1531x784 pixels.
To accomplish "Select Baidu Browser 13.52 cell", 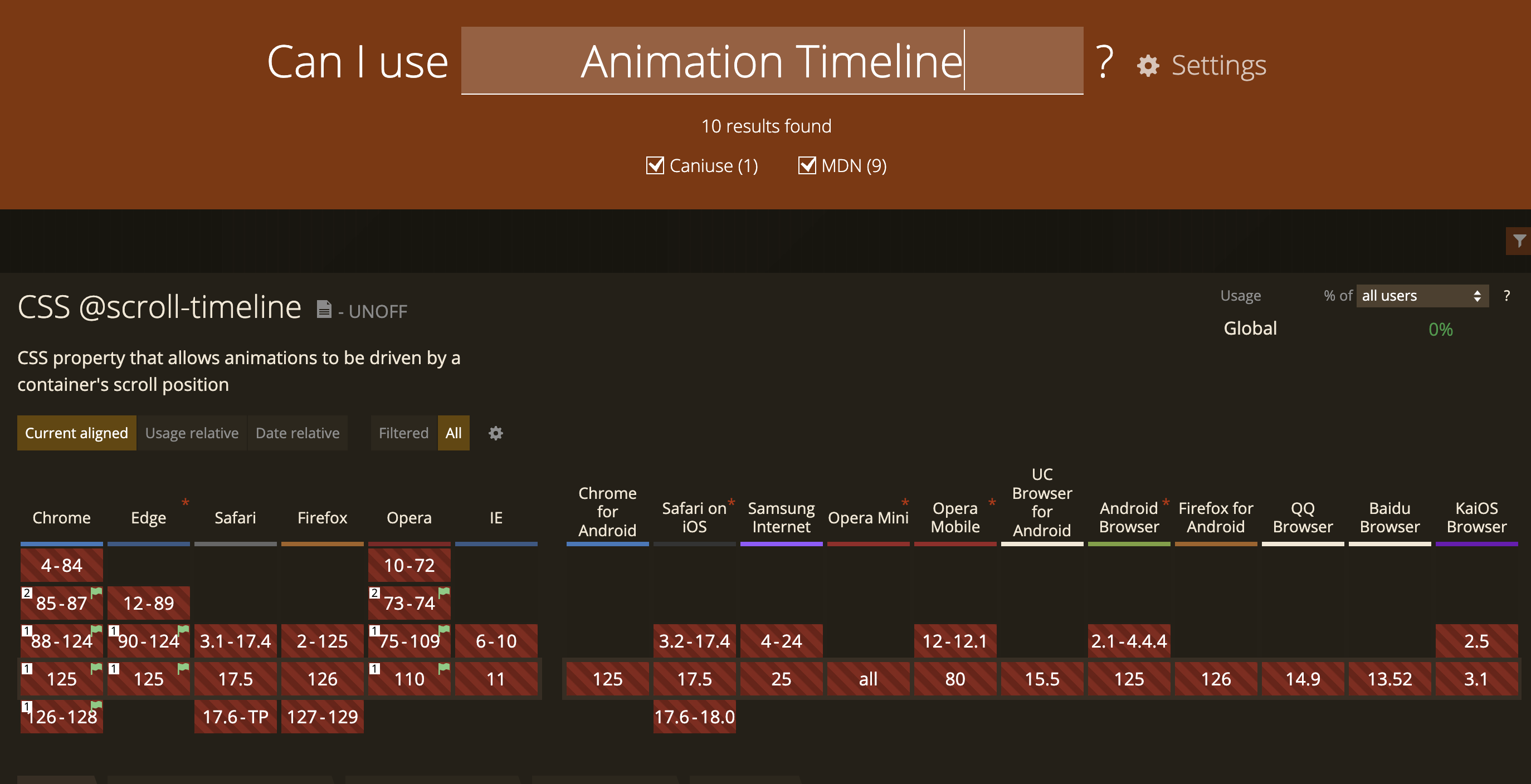I will [x=1389, y=679].
